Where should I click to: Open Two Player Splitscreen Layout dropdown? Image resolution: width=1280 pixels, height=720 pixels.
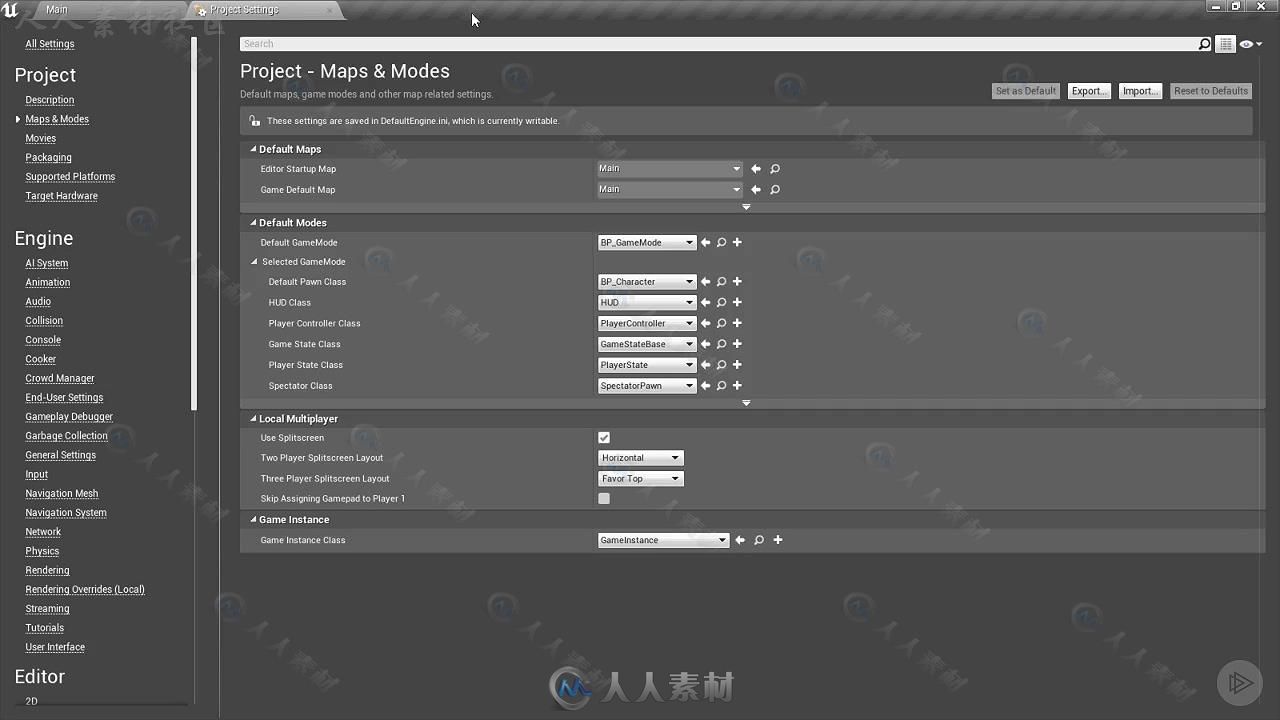point(641,458)
